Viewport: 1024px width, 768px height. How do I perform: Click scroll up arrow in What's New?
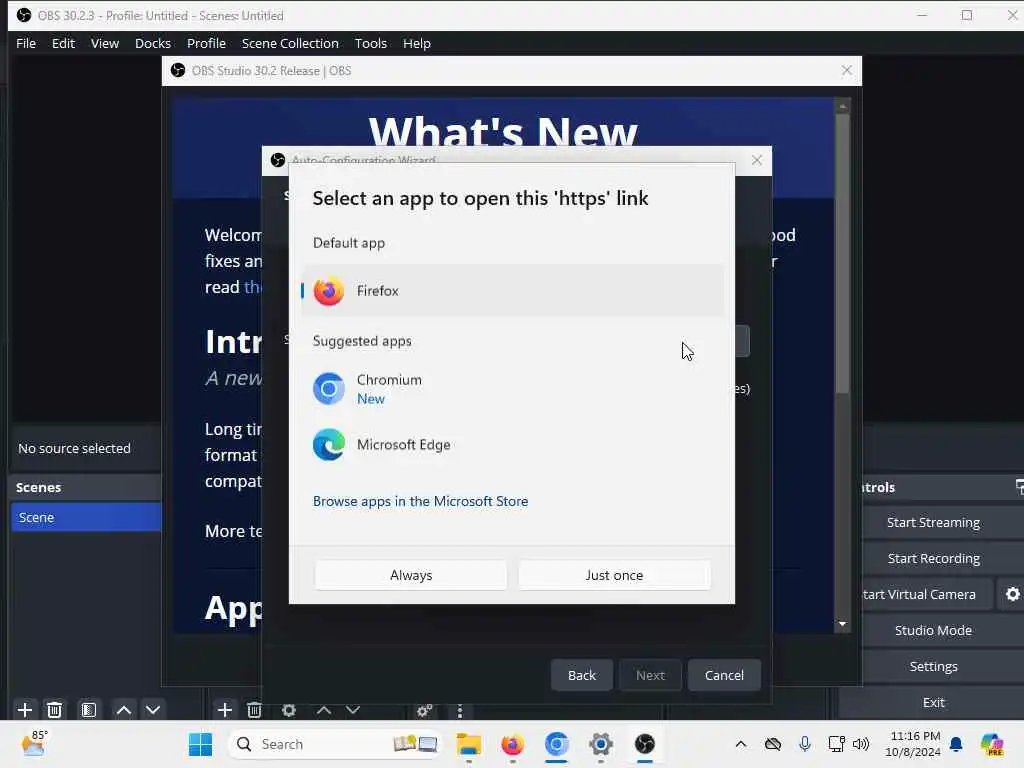pyautogui.click(x=842, y=105)
